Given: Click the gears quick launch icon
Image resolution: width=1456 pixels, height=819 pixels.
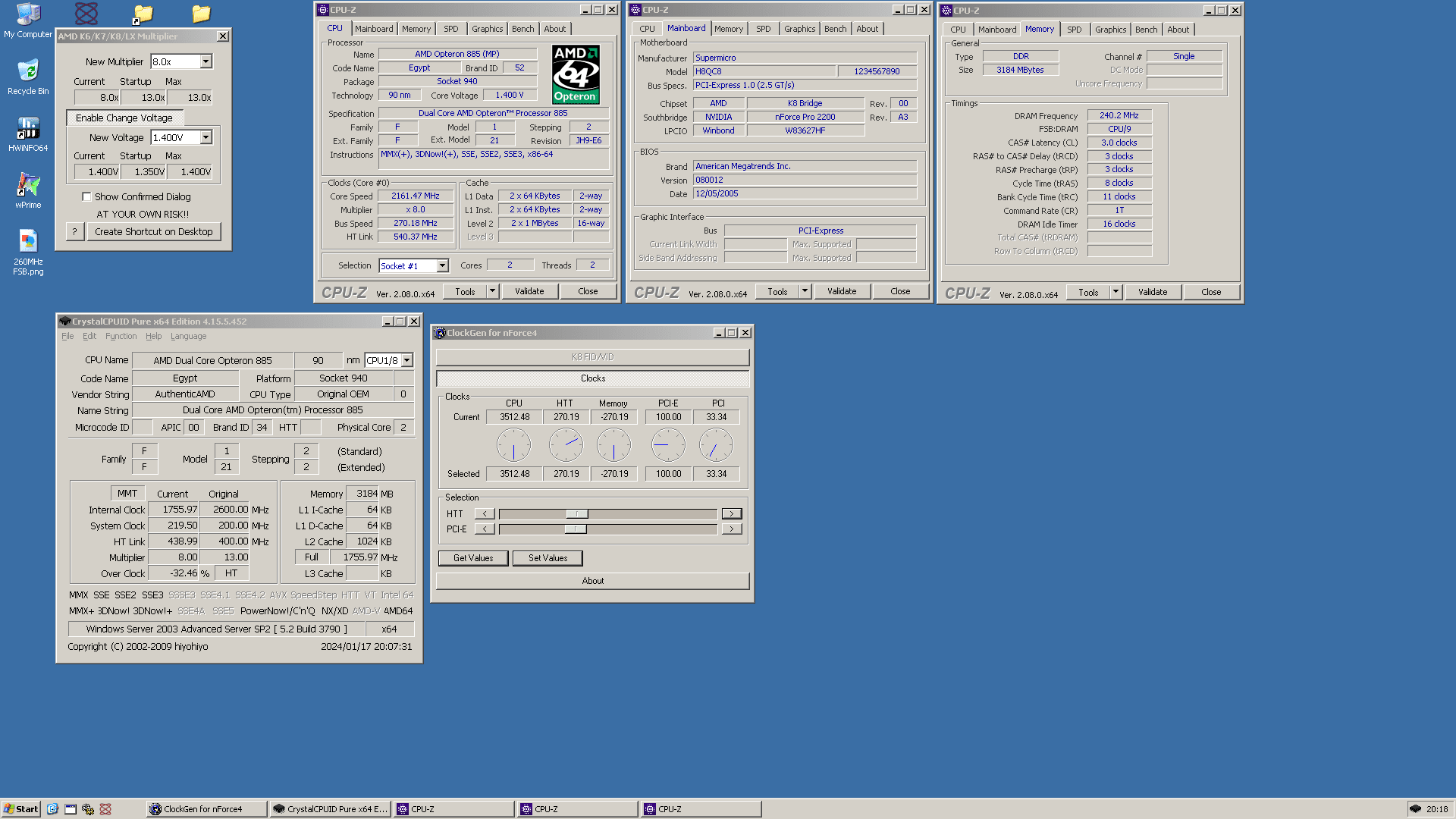Looking at the screenshot, I should [88, 809].
